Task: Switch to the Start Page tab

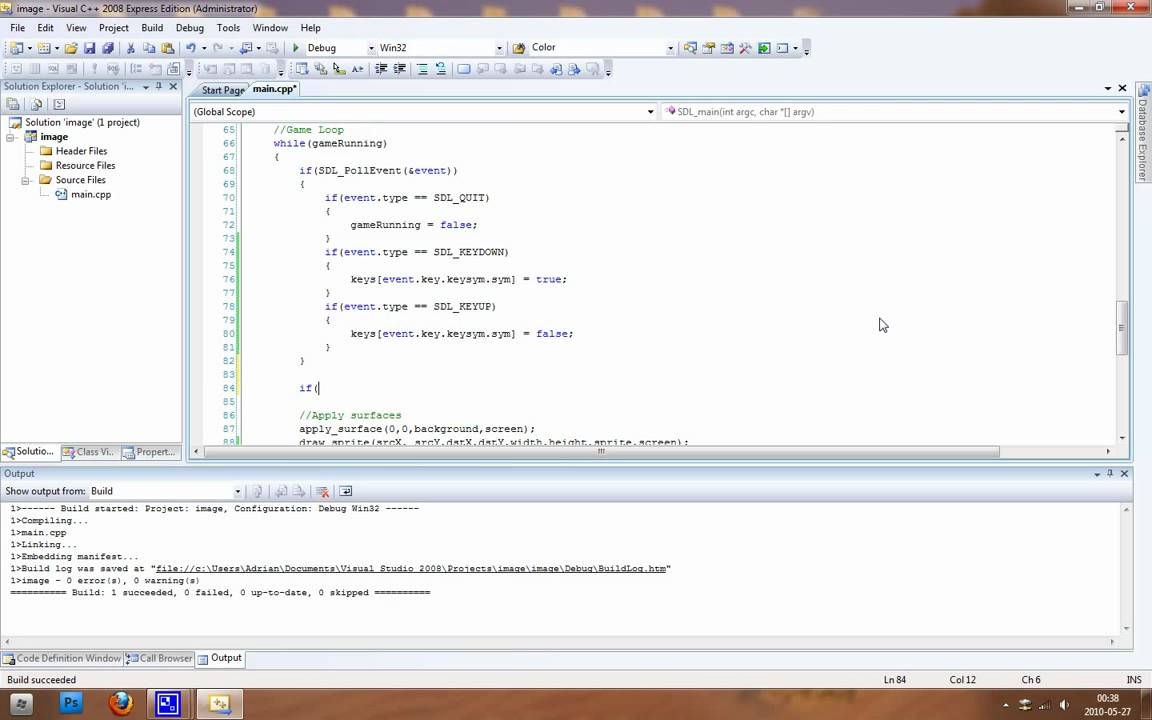Action: [x=222, y=90]
